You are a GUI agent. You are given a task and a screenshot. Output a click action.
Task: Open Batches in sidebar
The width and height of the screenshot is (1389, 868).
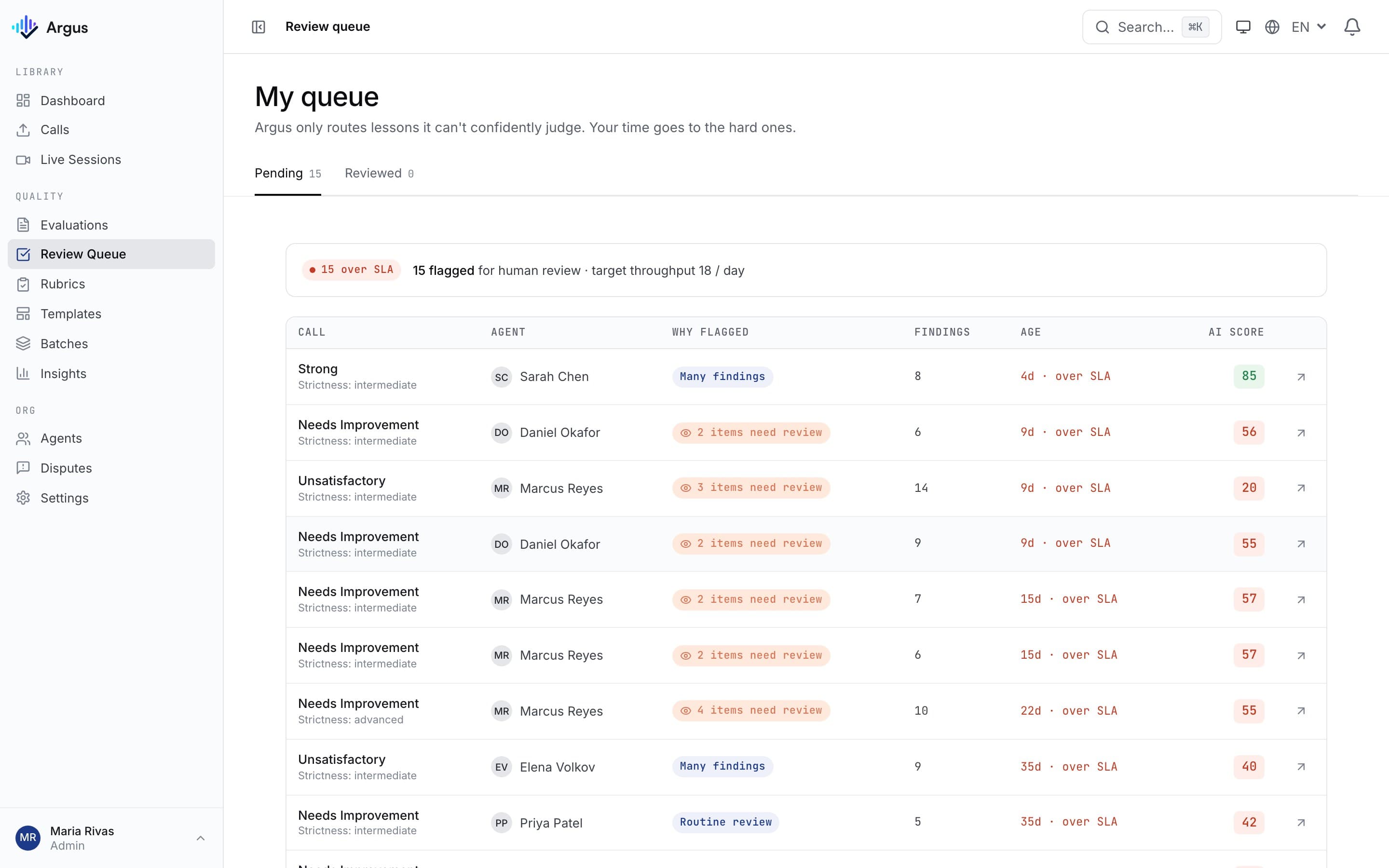pyautogui.click(x=111, y=344)
